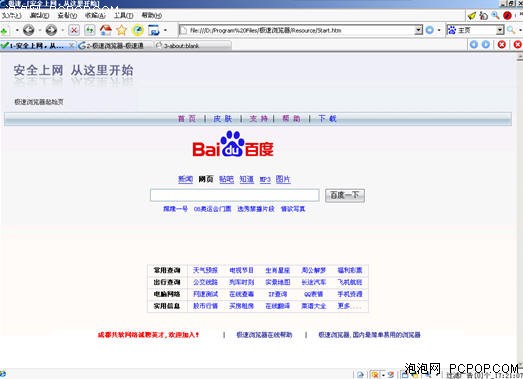
Task: Click the forward navigation arrow icon
Action: 51,30
